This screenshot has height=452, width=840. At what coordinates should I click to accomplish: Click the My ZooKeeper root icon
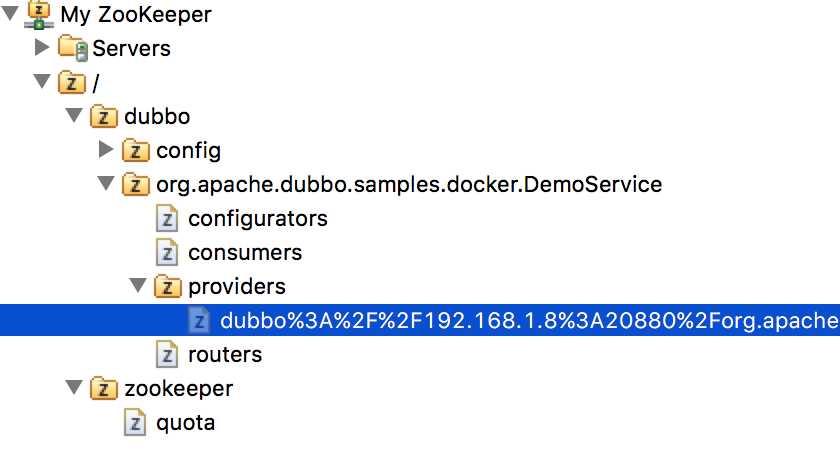click(39, 15)
